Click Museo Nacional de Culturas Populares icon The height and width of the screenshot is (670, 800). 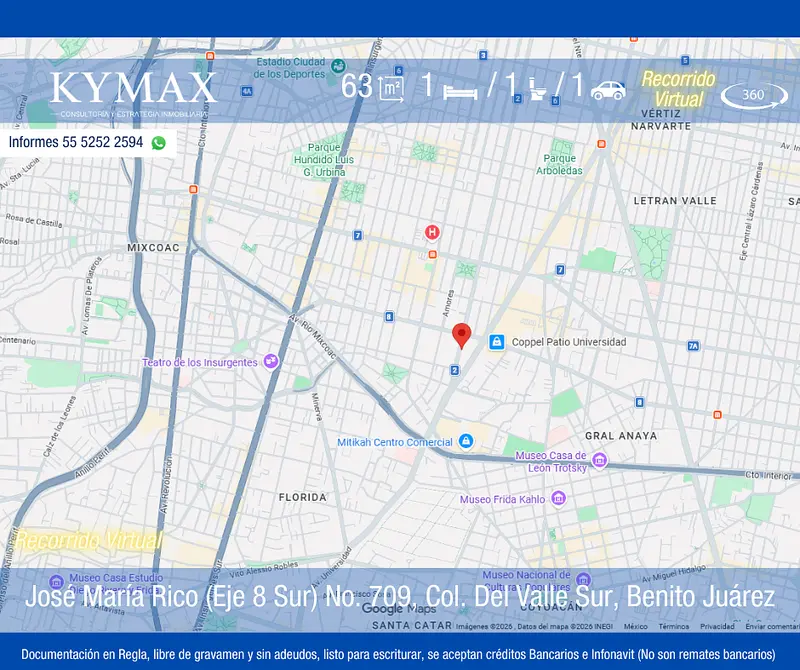point(583,579)
